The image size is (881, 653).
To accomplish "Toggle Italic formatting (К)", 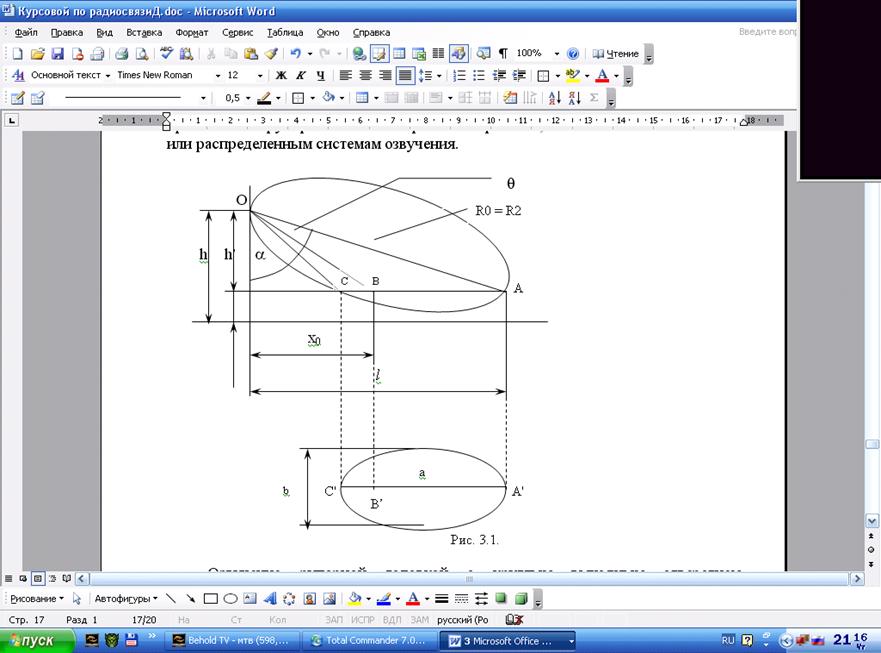I will point(300,76).
